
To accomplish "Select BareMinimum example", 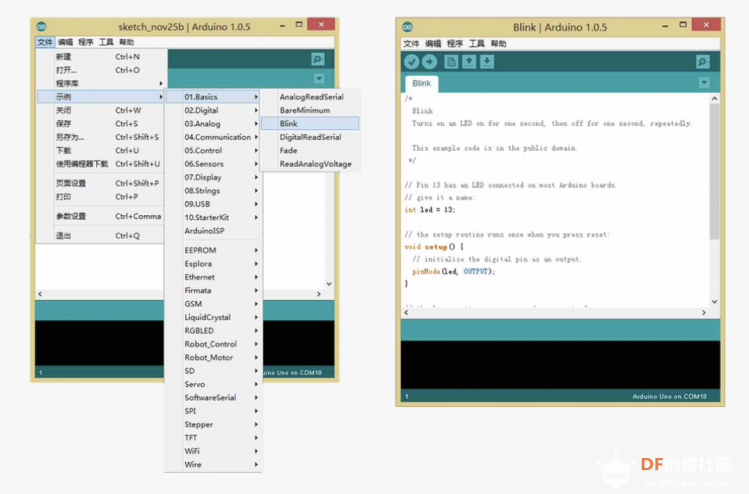I will pyautogui.click(x=310, y=110).
